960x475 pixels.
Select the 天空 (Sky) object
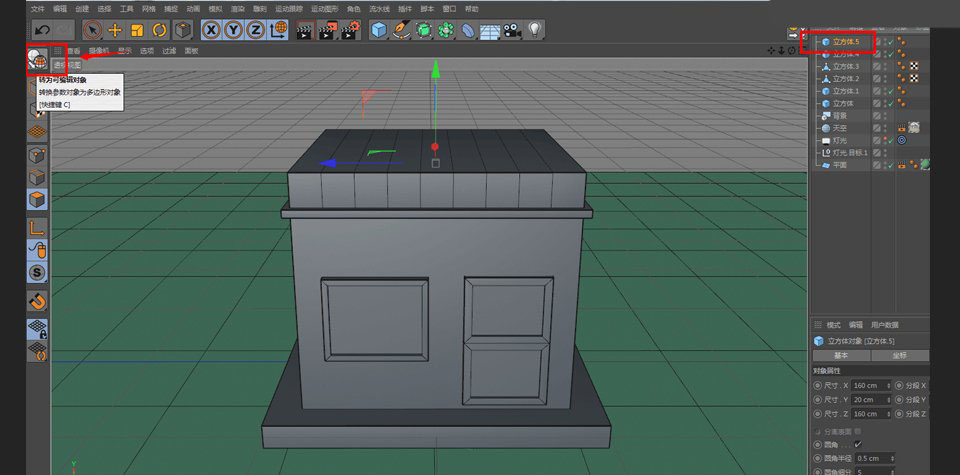click(x=842, y=128)
